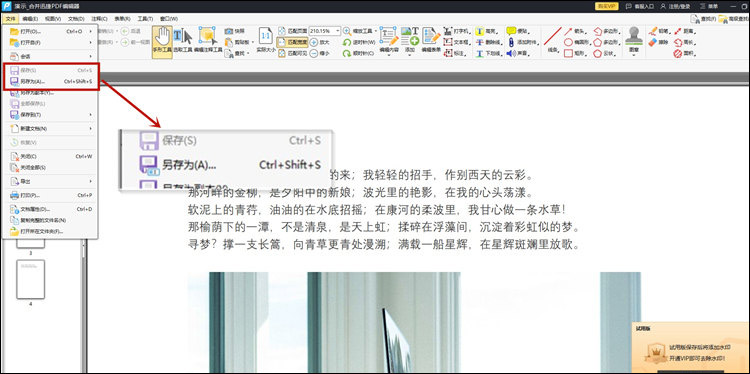
Task: Click the yellow VIP button in title bar
Action: (x=607, y=6)
